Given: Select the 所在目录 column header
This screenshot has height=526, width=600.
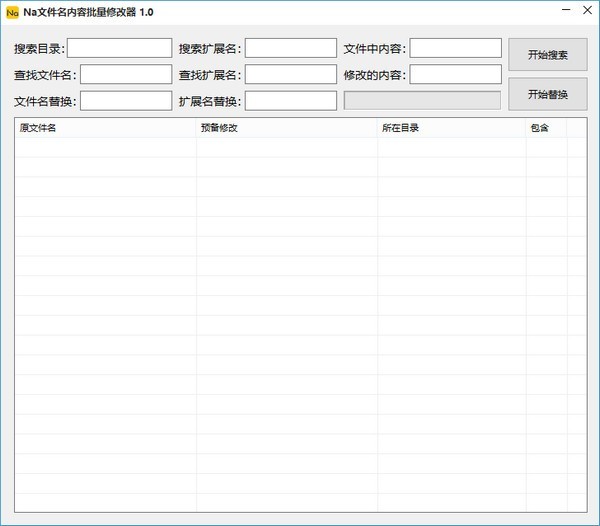Looking at the screenshot, I should pyautogui.click(x=451, y=128).
